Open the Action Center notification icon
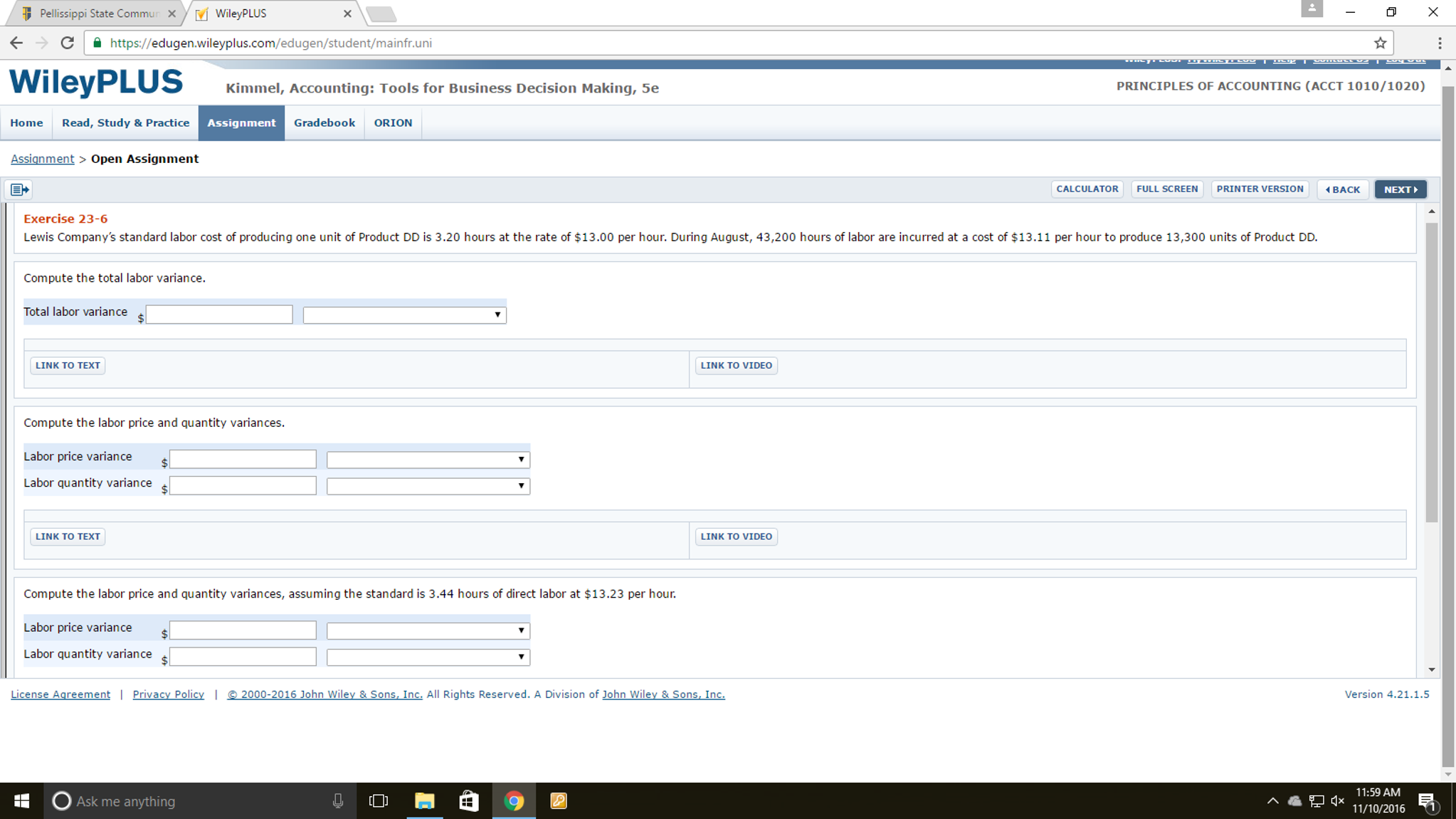Viewport: 1456px width, 819px height. click(1428, 802)
